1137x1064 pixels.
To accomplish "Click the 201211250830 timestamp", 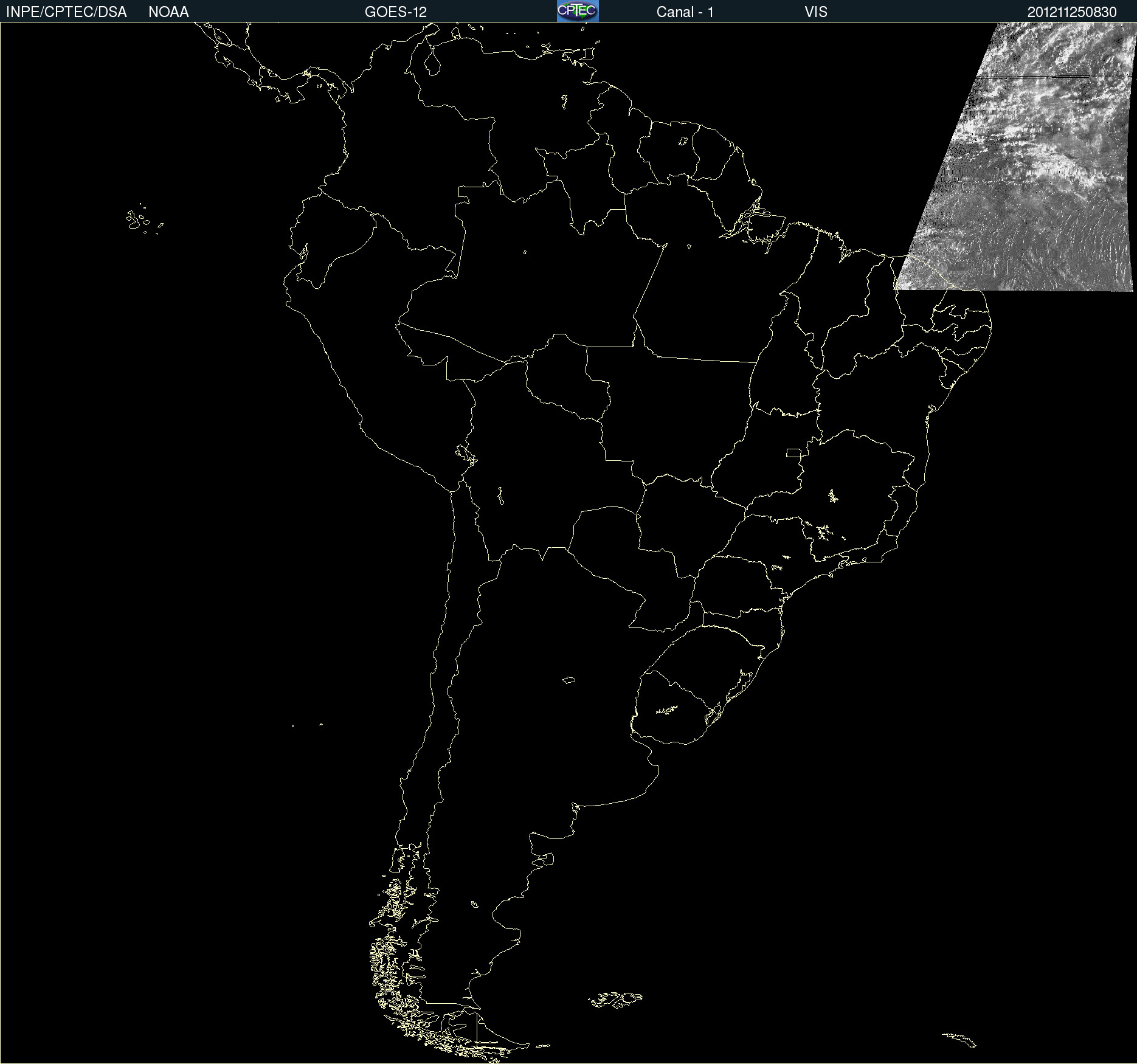I will click(x=1072, y=12).
